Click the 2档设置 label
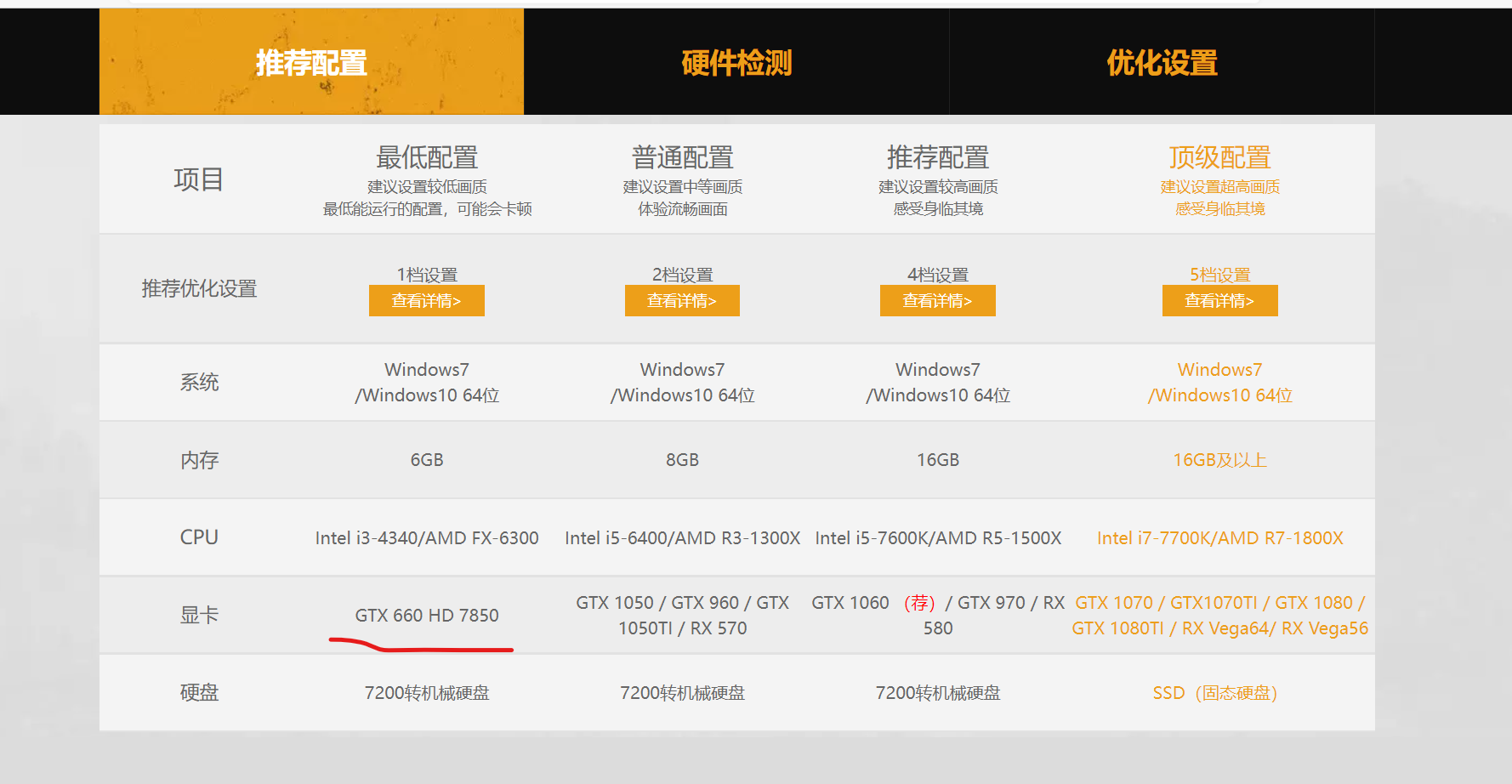1512x784 pixels. pyautogui.click(x=683, y=275)
